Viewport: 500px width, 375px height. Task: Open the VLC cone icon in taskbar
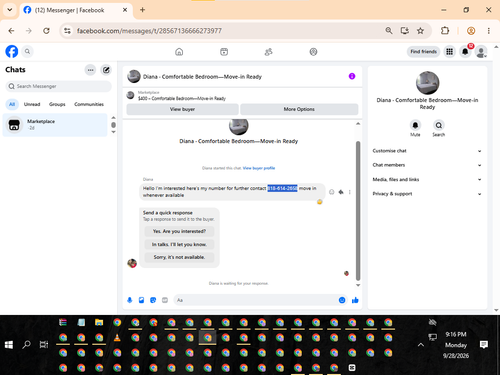(x=117, y=338)
